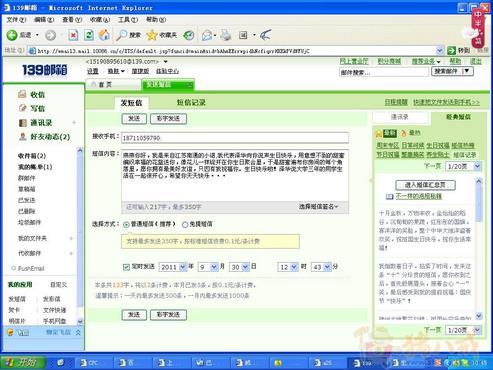Screen dimensions: 493x370
Task: Open 好友动态 friends icon in sidebar
Action: (22, 137)
